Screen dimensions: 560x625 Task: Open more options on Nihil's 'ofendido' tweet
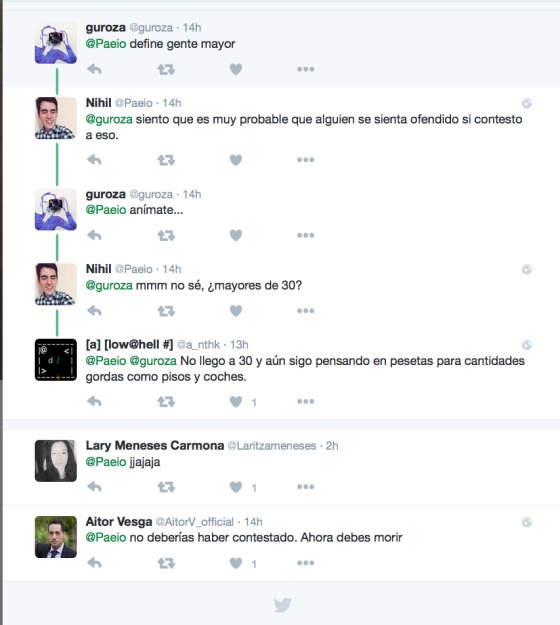306,160
